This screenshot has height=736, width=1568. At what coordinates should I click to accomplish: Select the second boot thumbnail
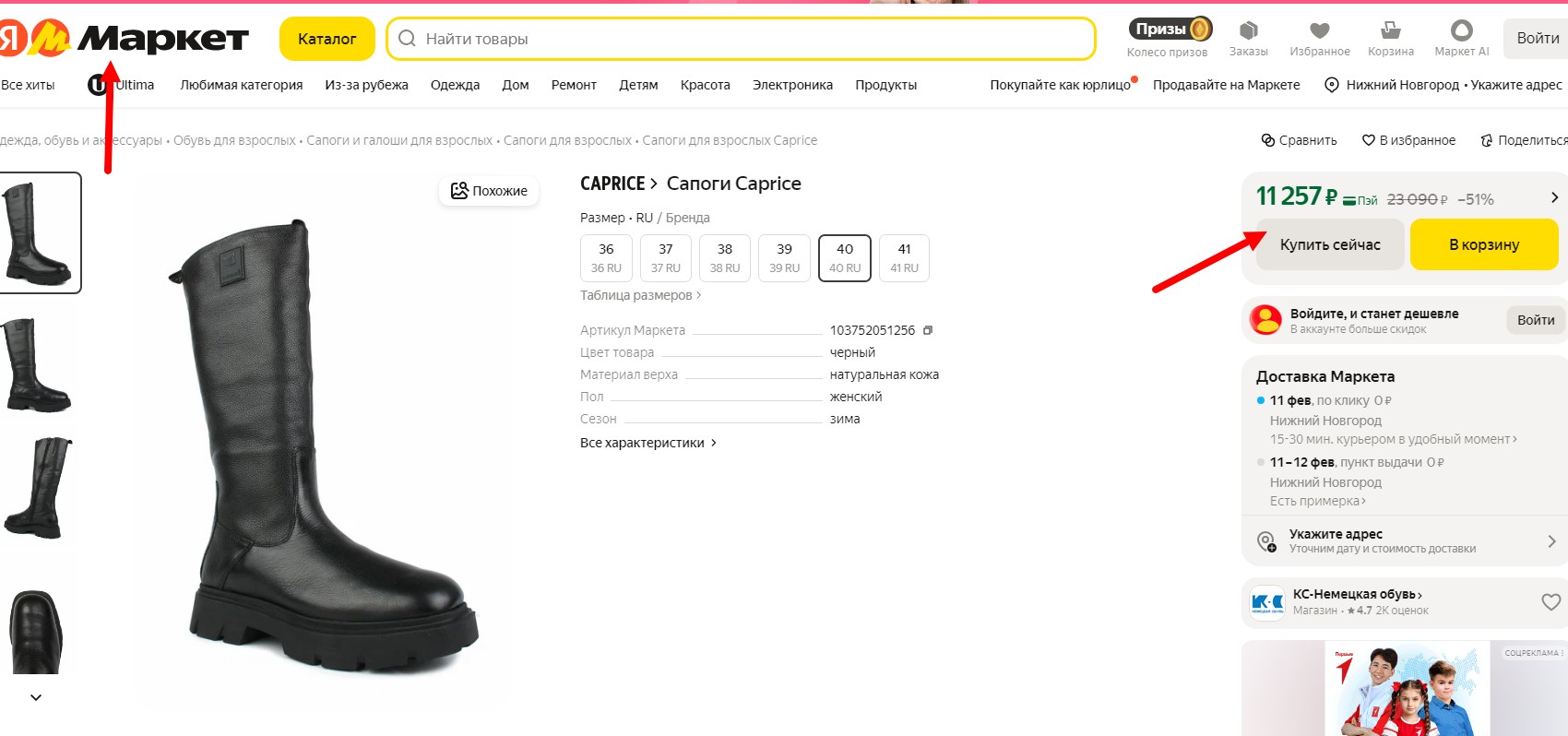coord(39,364)
